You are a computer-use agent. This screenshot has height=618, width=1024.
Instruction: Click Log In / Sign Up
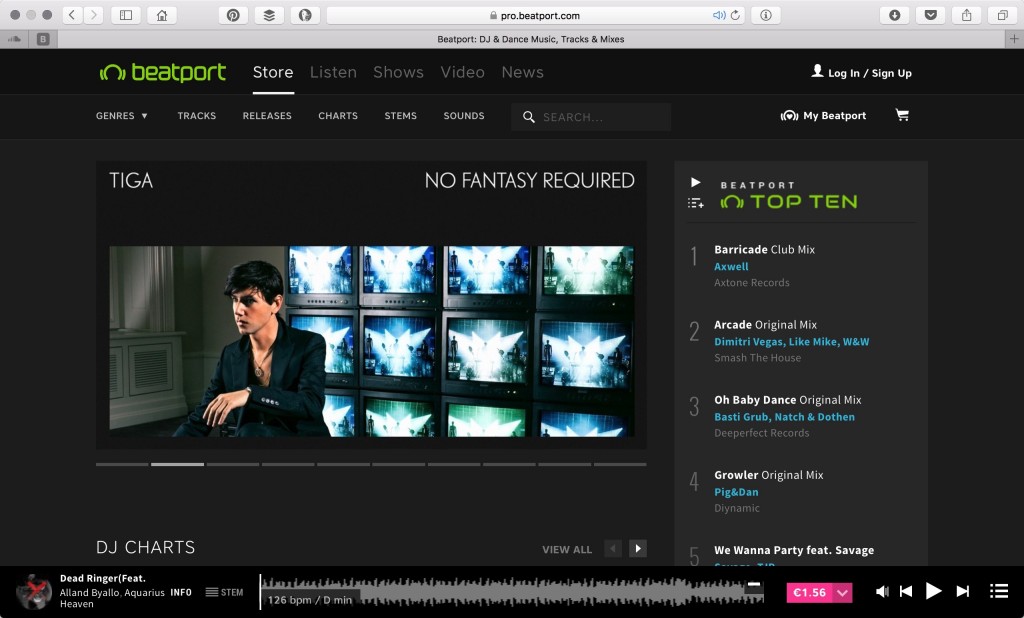click(861, 73)
